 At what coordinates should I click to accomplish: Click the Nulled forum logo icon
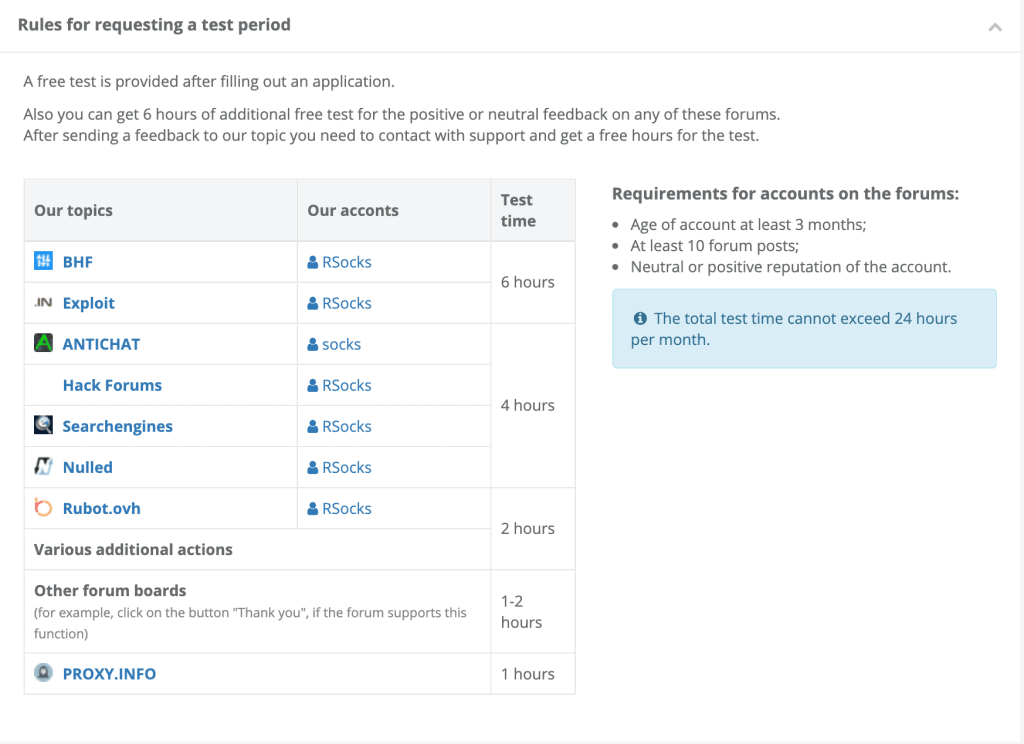point(43,466)
